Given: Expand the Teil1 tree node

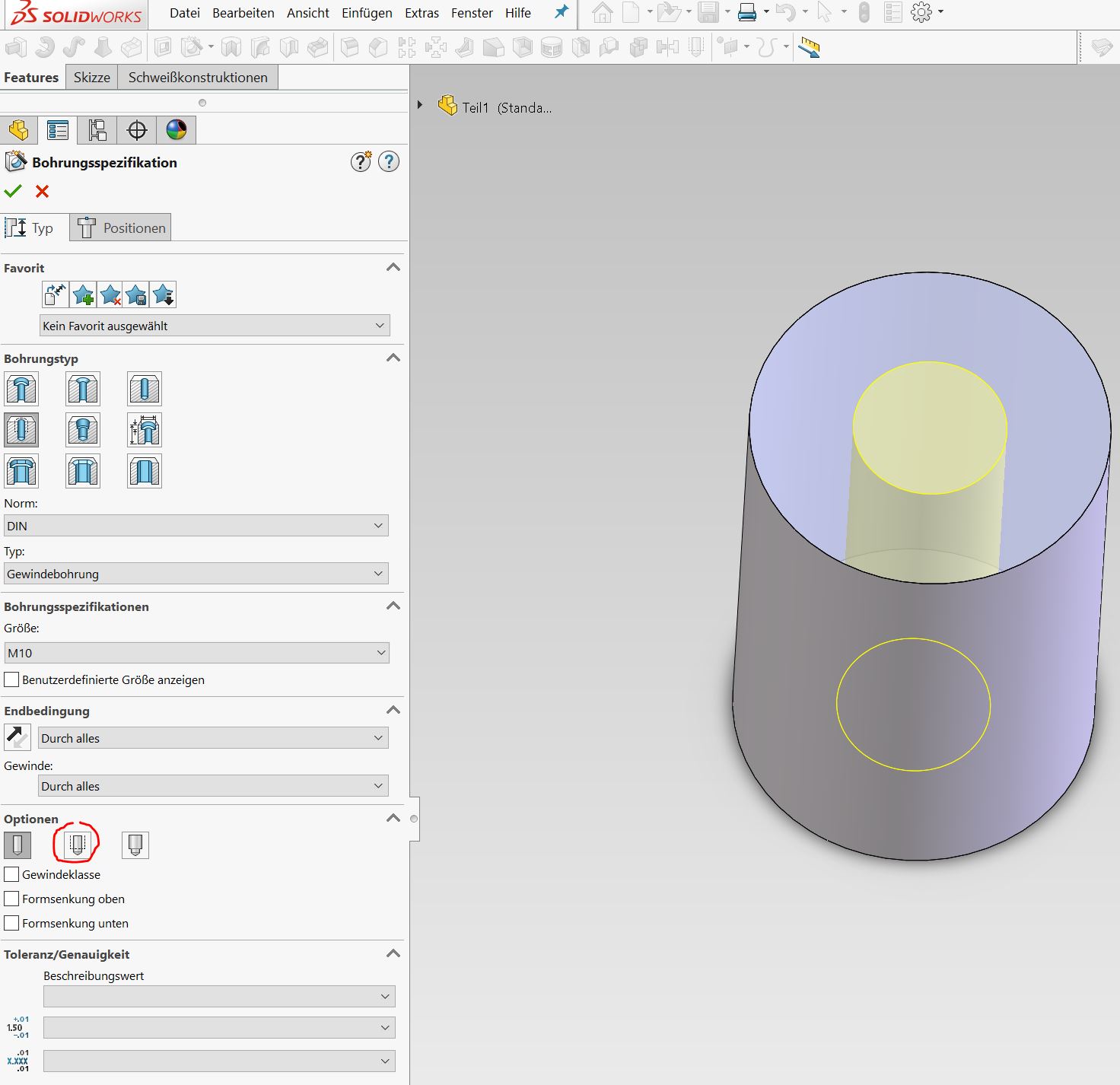Looking at the screenshot, I should click(x=419, y=105).
